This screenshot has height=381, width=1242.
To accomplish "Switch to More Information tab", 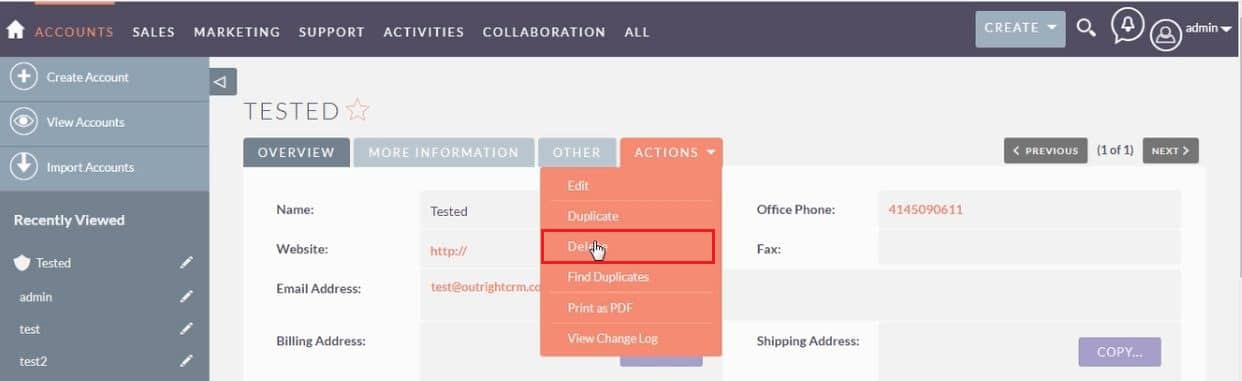I will [x=444, y=152].
